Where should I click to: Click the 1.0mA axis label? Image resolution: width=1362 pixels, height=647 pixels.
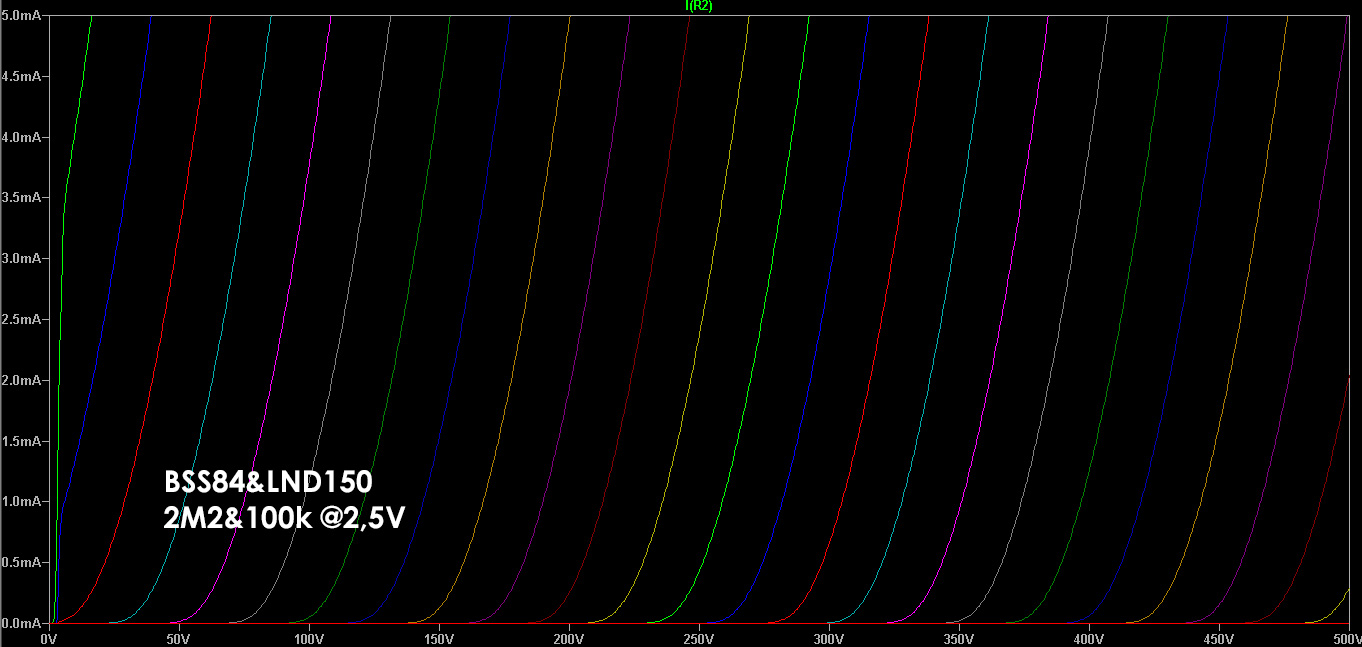click(19, 502)
